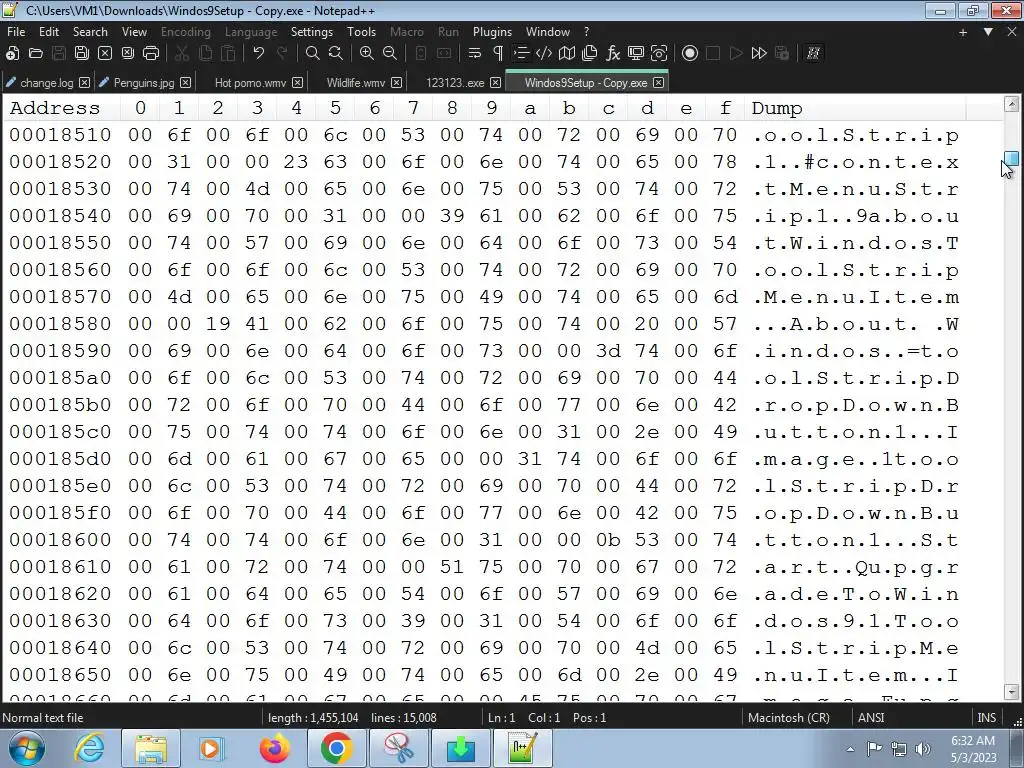Click the Undo arrow icon

point(259,54)
